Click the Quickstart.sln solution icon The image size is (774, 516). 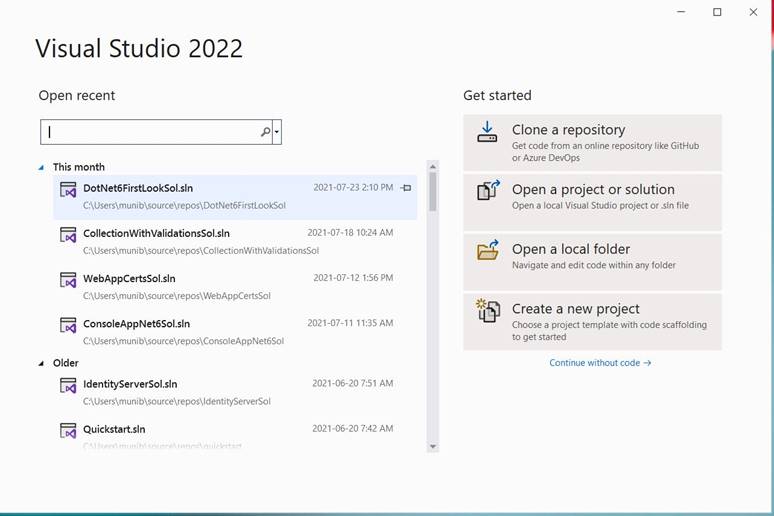pyautogui.click(x=68, y=431)
